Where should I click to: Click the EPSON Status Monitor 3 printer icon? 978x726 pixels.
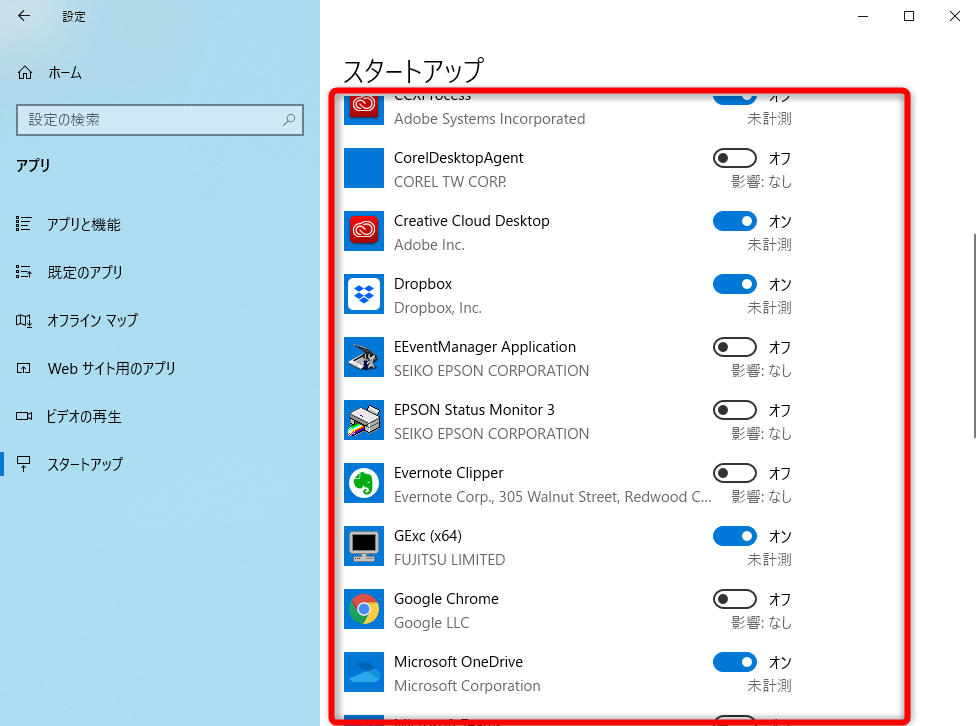pyautogui.click(x=363, y=420)
